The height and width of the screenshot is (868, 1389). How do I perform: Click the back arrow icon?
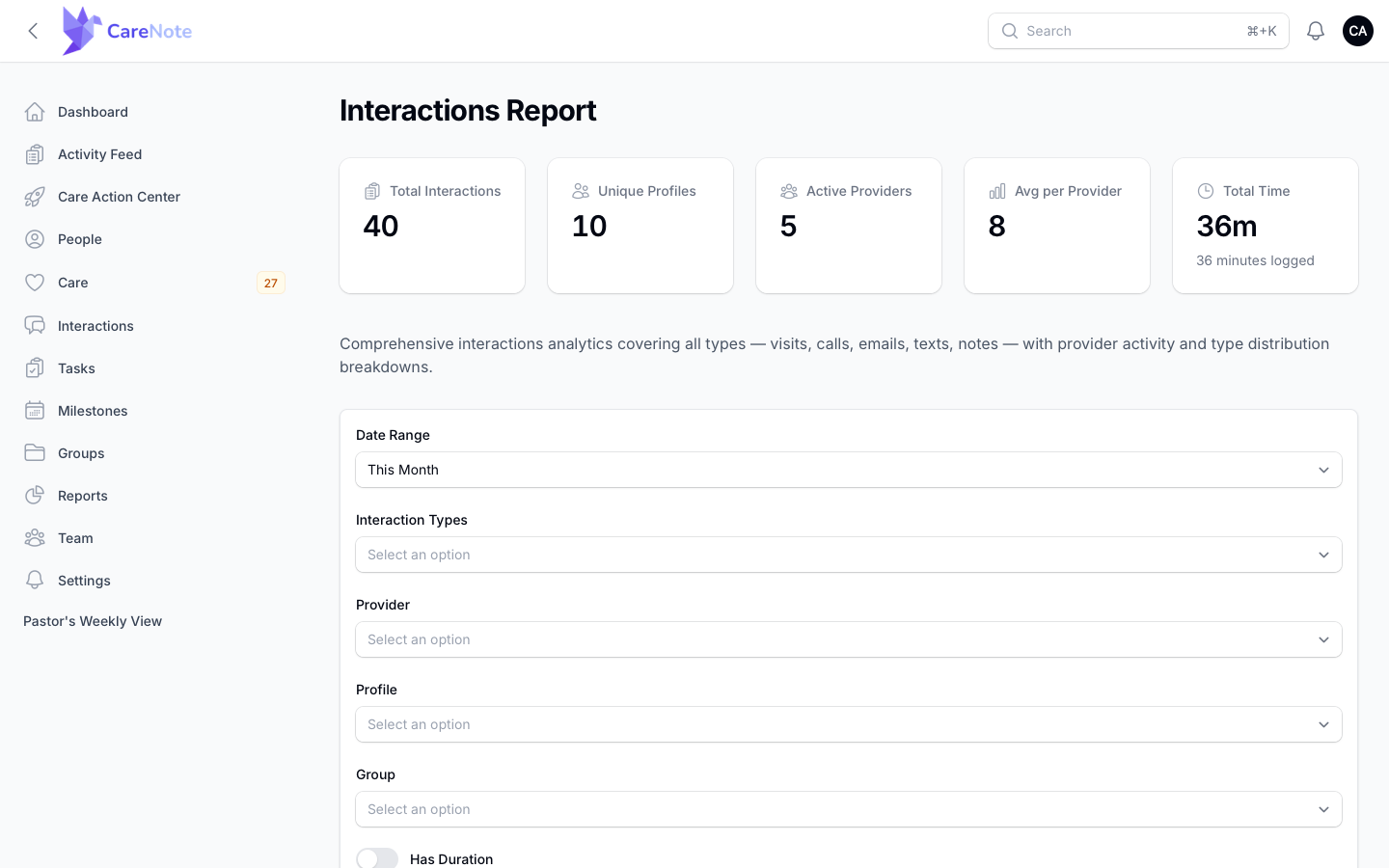point(33,31)
